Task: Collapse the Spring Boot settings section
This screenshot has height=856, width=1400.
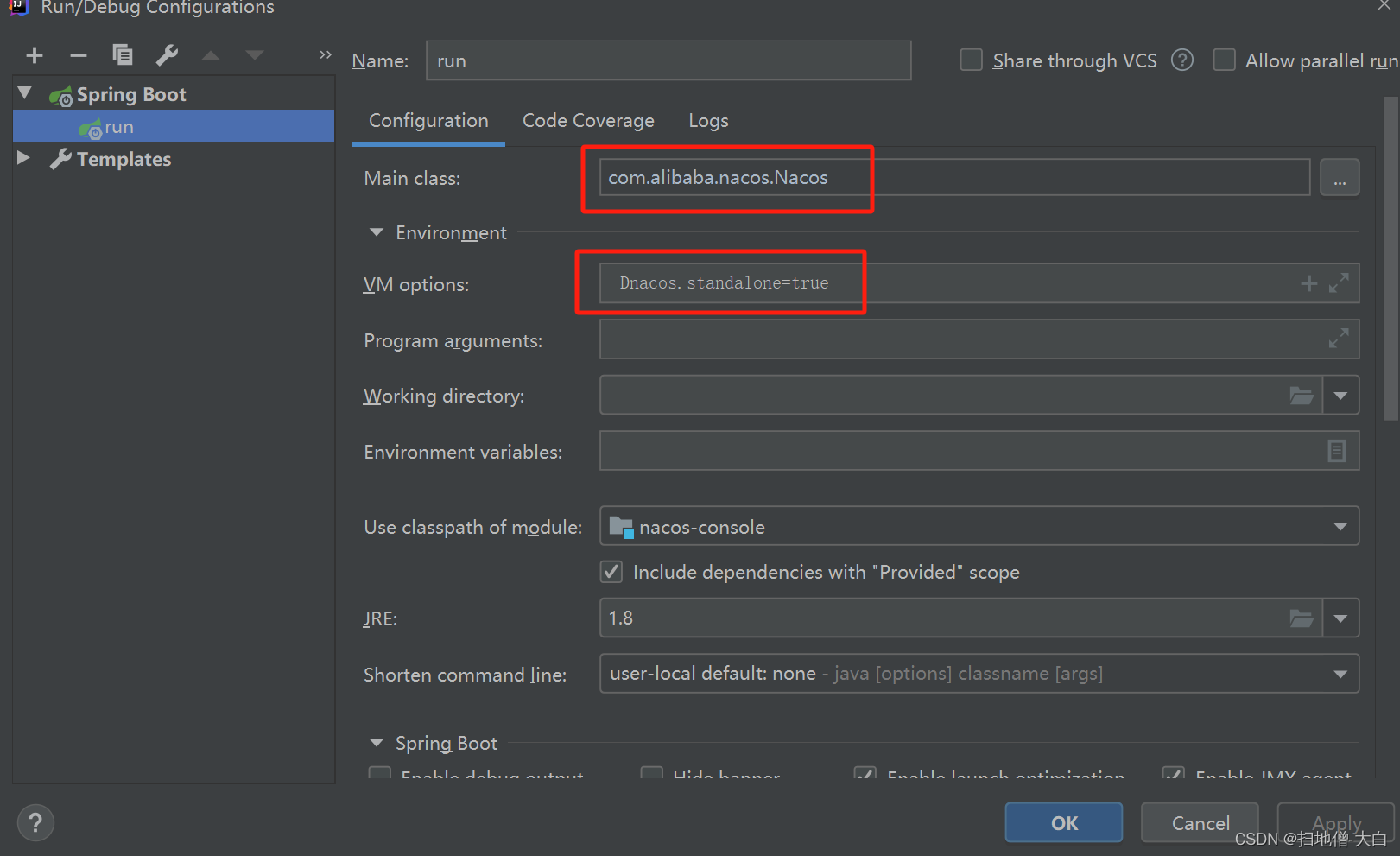Action: pos(377,743)
